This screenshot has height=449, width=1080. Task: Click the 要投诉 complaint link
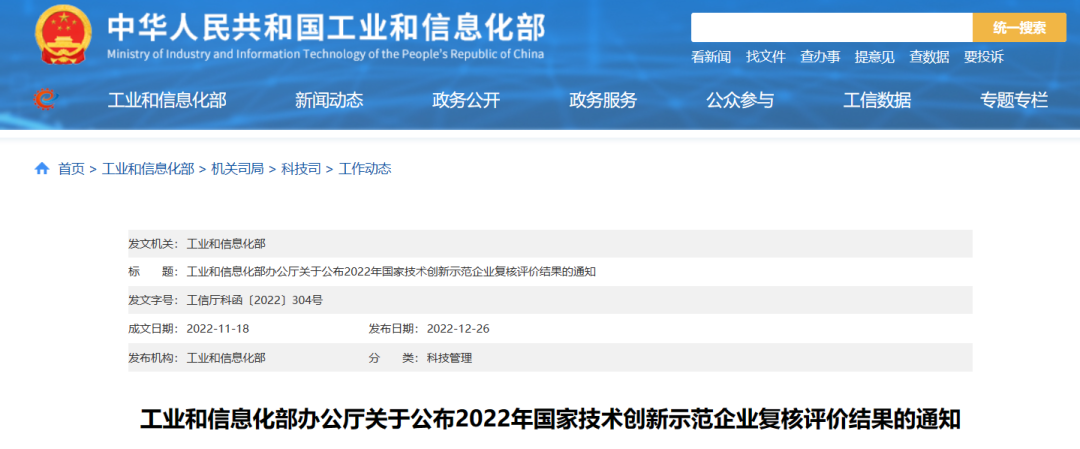[983, 57]
